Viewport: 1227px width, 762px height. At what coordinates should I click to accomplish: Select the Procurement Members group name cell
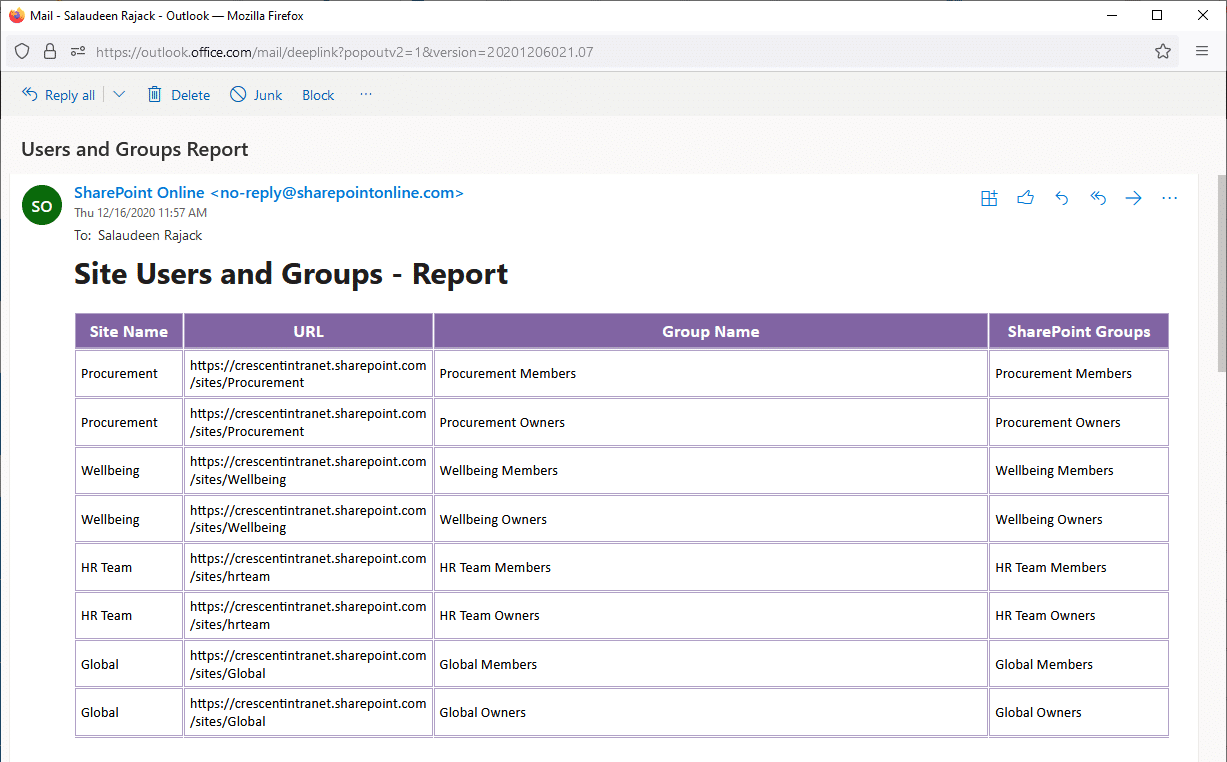point(711,373)
